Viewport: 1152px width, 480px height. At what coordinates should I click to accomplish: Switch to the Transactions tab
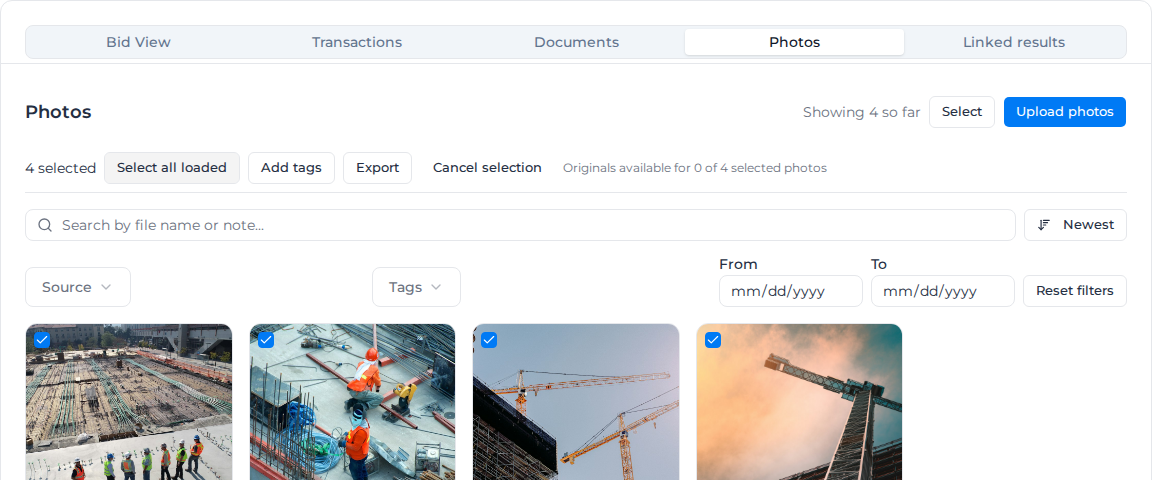pyautogui.click(x=356, y=42)
